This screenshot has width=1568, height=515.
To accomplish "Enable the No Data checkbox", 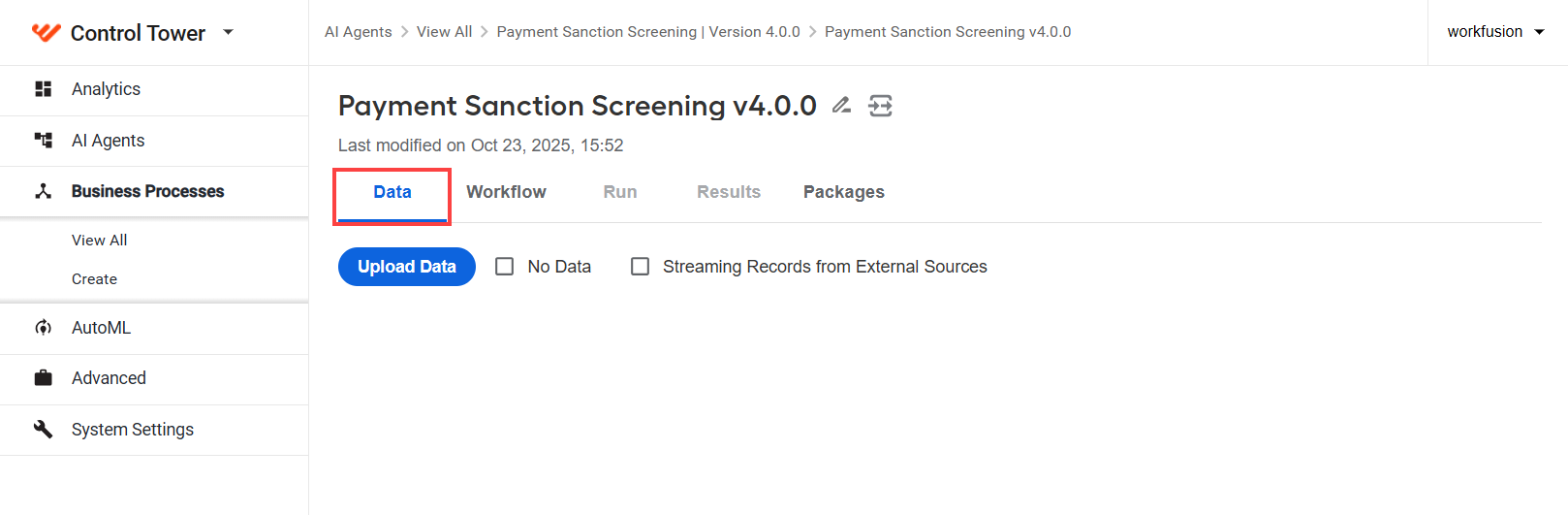I will pos(504,267).
